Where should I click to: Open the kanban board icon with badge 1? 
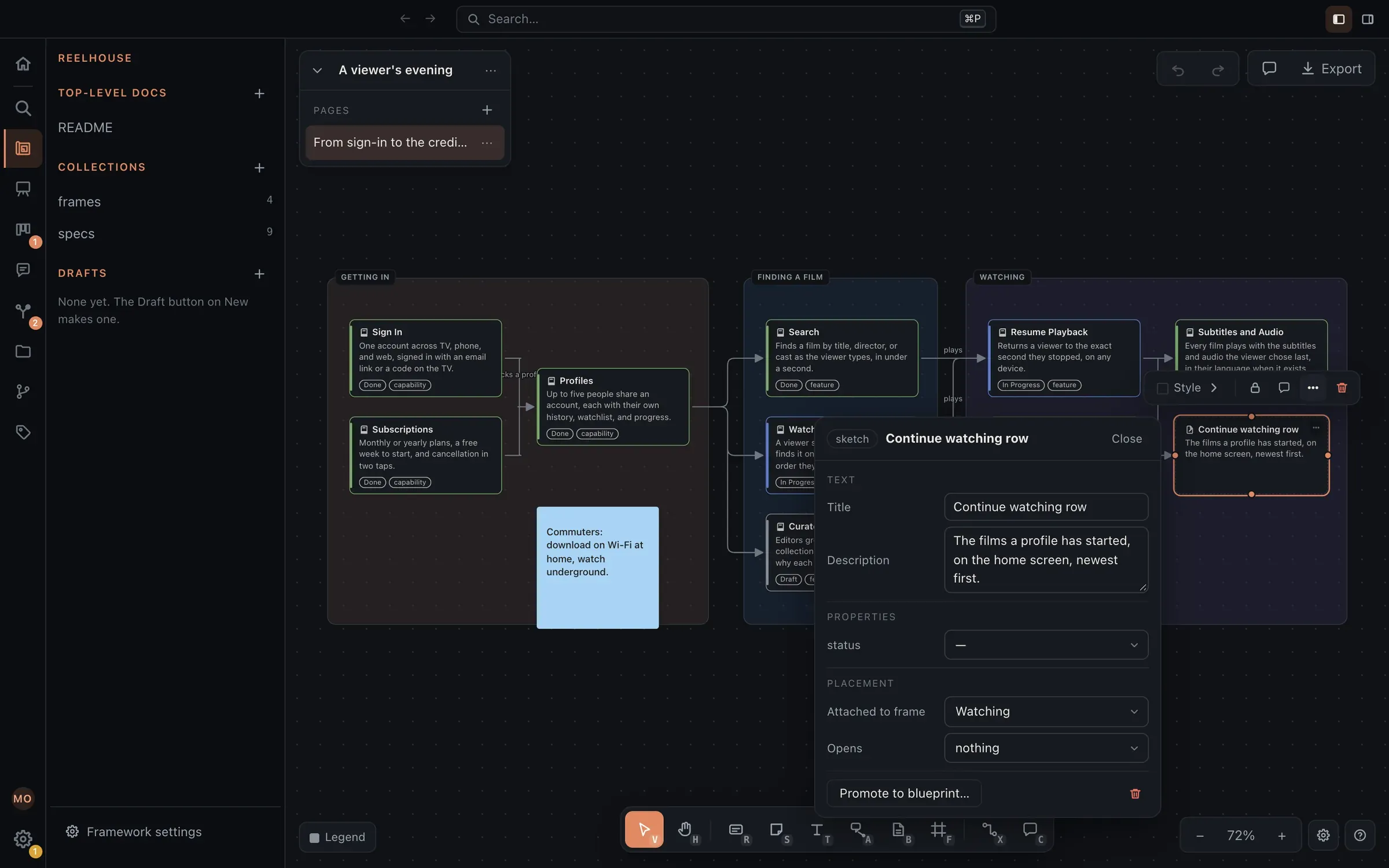pos(23,230)
